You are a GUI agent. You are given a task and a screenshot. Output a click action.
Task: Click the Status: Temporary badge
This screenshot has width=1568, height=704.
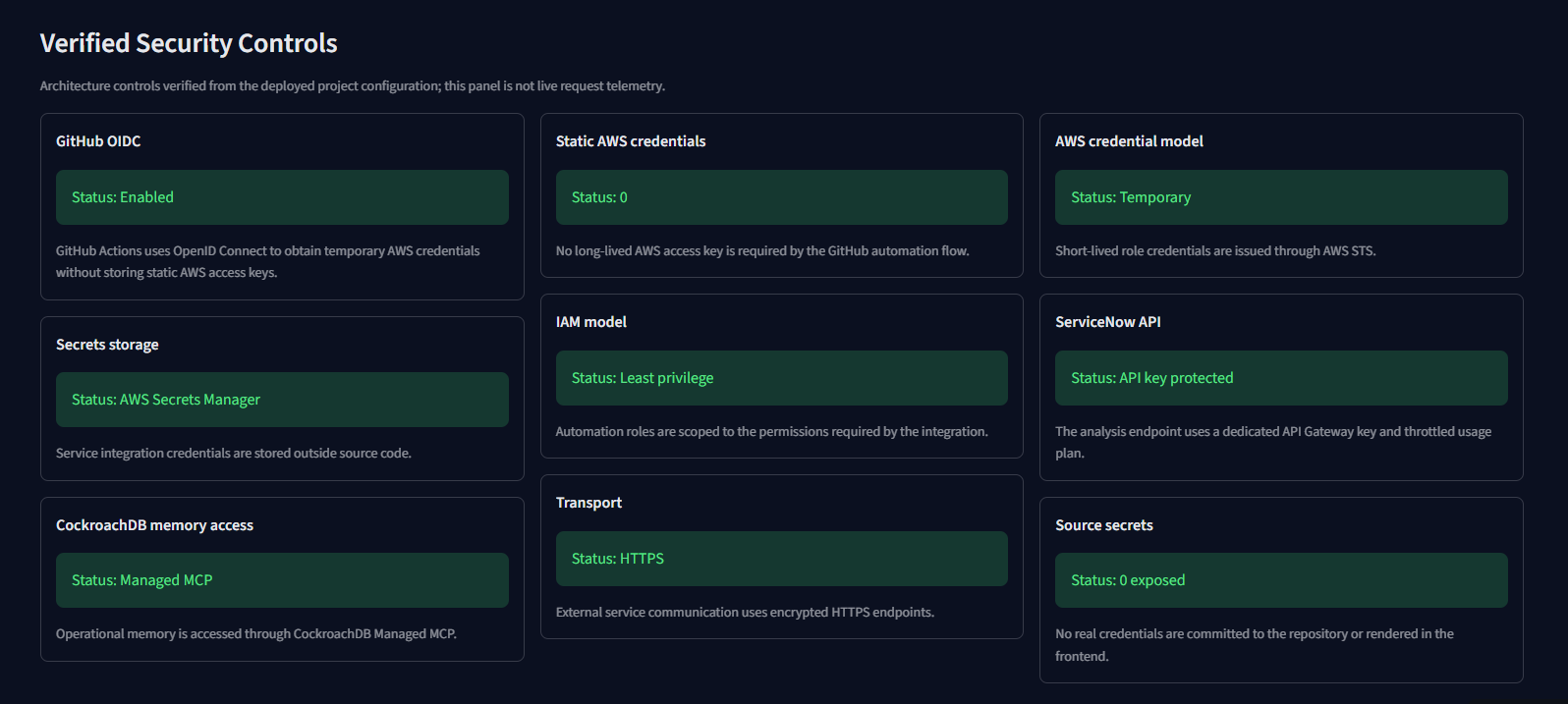tap(1281, 197)
